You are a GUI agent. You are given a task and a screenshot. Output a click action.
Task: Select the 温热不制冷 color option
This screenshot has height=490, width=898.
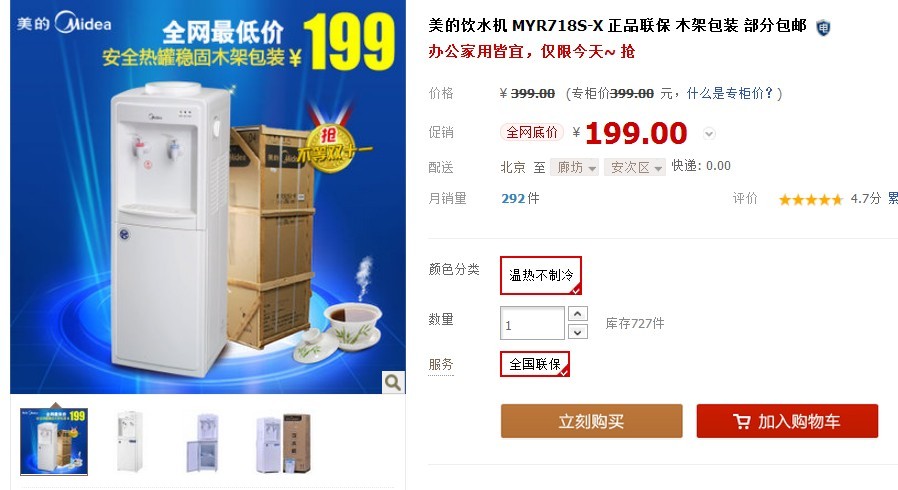point(541,275)
